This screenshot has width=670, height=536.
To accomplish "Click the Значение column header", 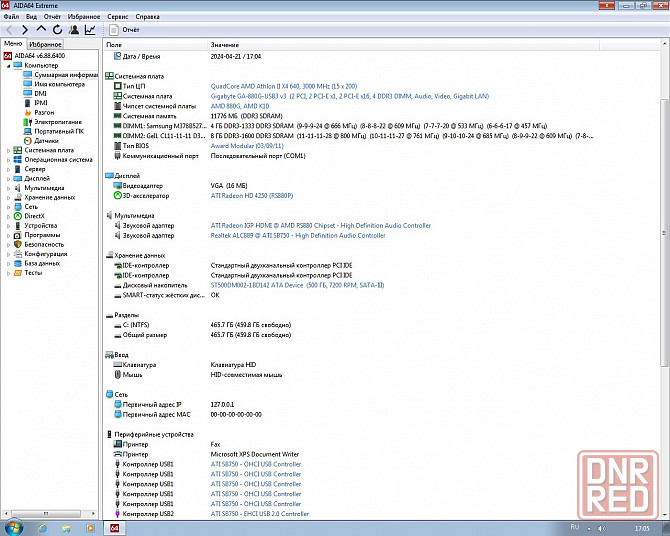I will click(x=404, y=44).
